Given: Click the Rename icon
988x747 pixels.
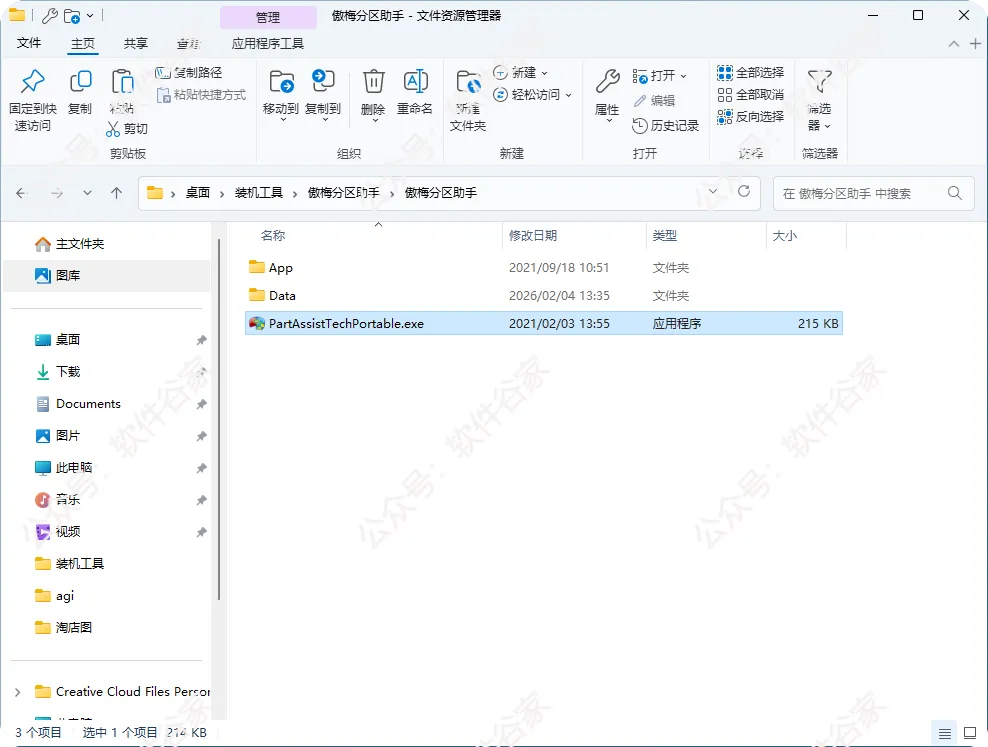Looking at the screenshot, I should (415, 82).
